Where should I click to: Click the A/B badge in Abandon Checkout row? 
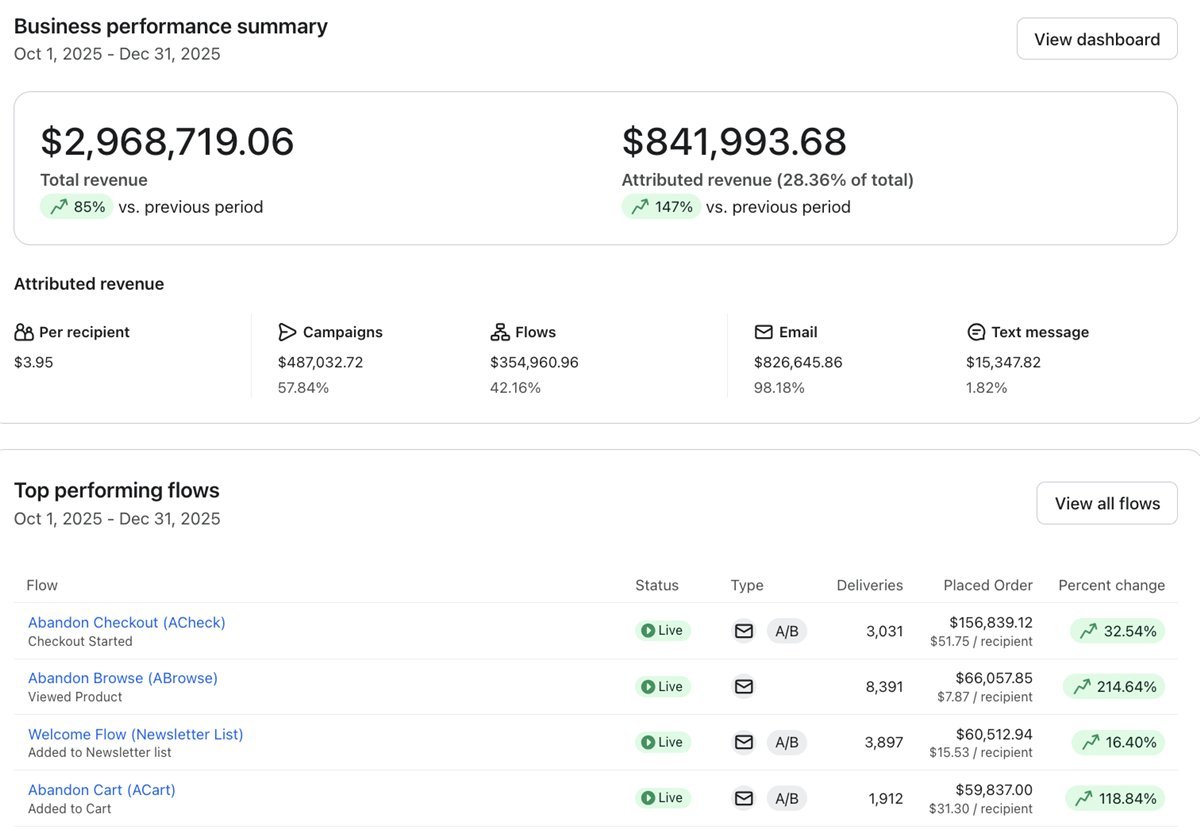[x=787, y=631]
